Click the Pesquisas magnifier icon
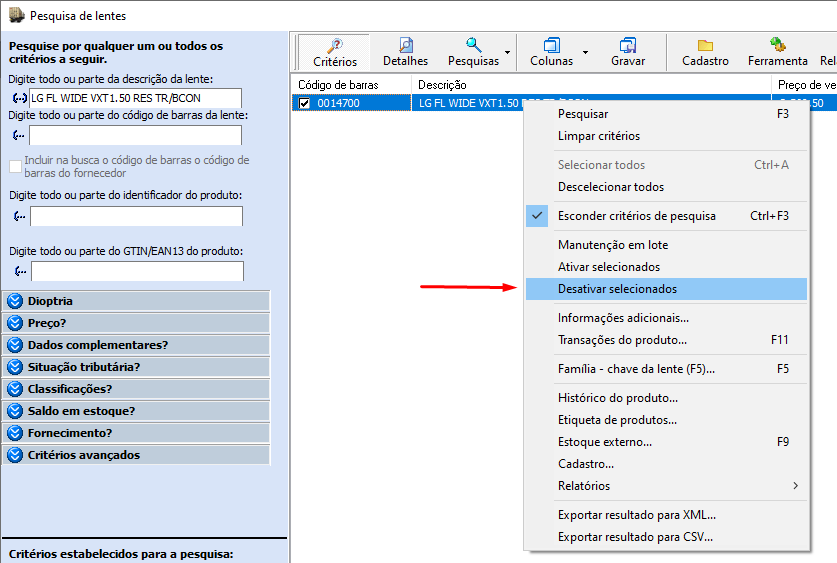This screenshot has width=837, height=563. click(x=473, y=45)
